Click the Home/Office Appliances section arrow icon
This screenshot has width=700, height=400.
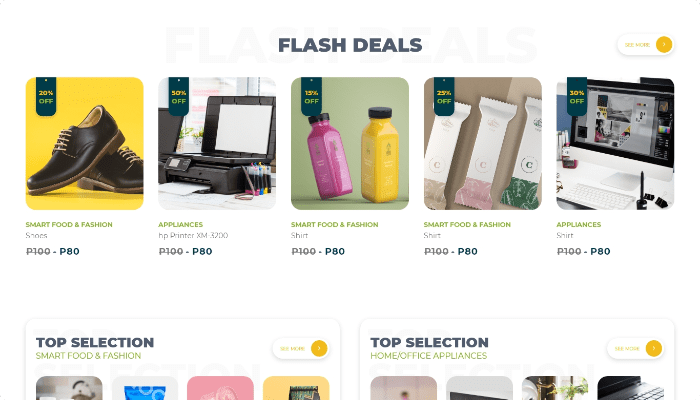point(654,348)
